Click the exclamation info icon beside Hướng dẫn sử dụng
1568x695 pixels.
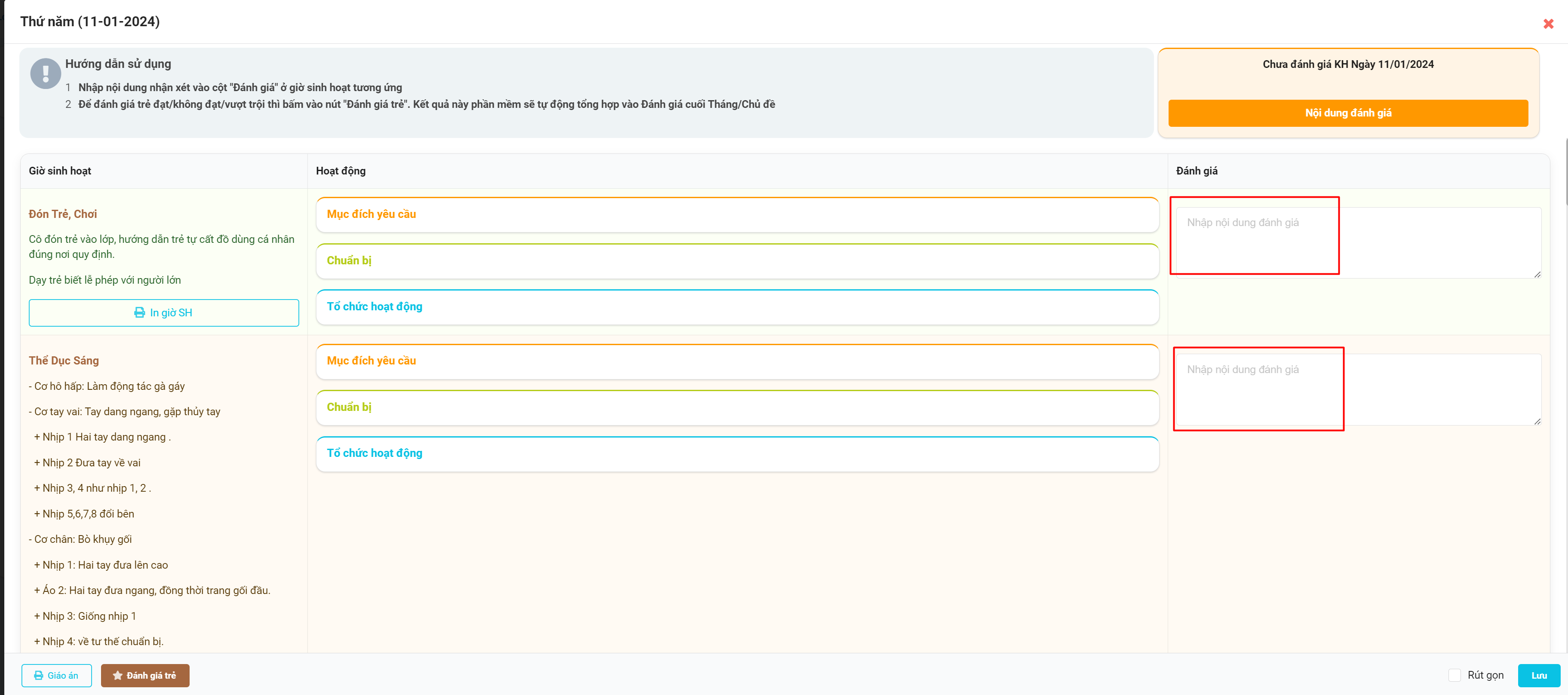(46, 73)
